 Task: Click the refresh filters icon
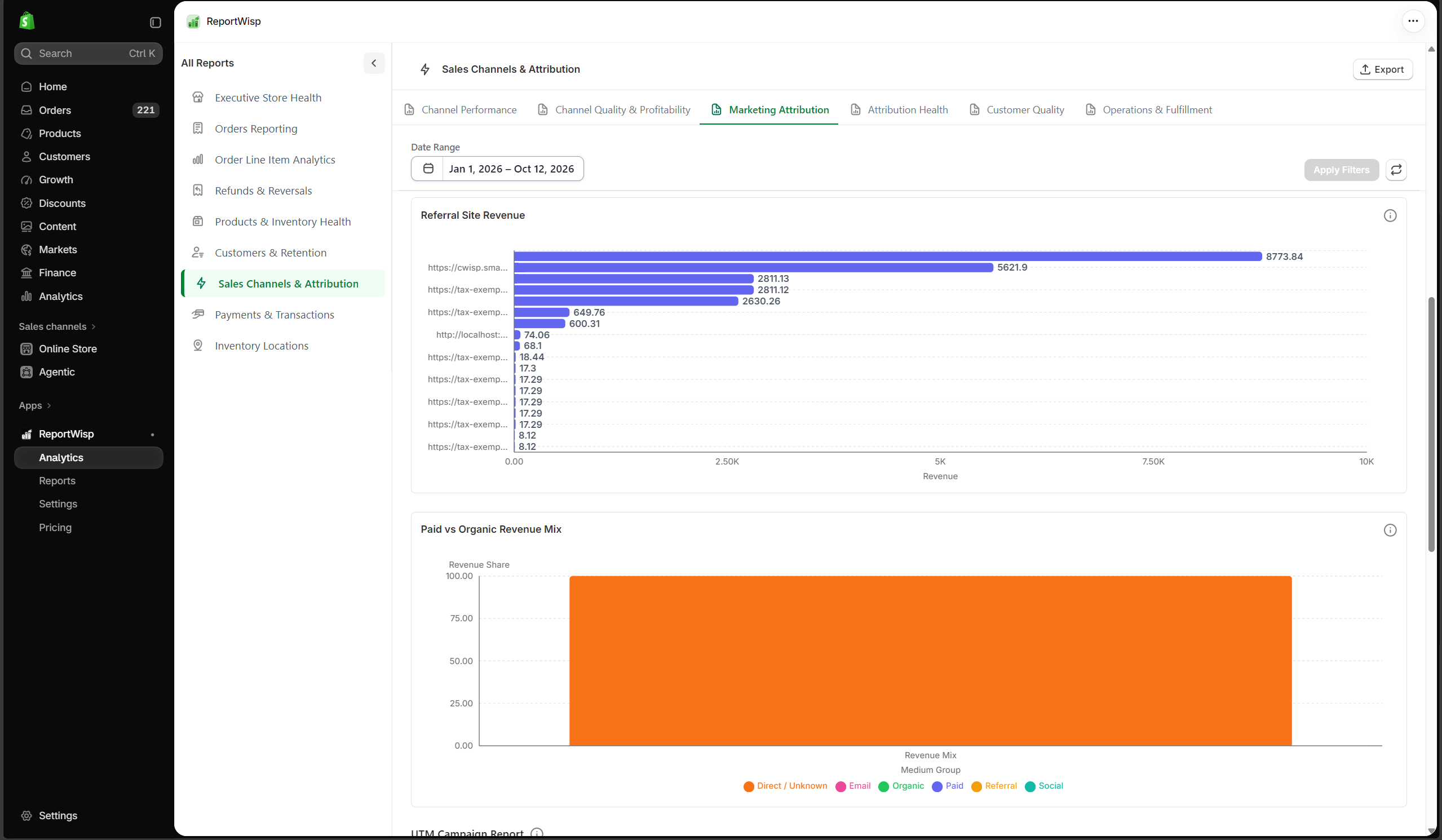pyautogui.click(x=1396, y=170)
